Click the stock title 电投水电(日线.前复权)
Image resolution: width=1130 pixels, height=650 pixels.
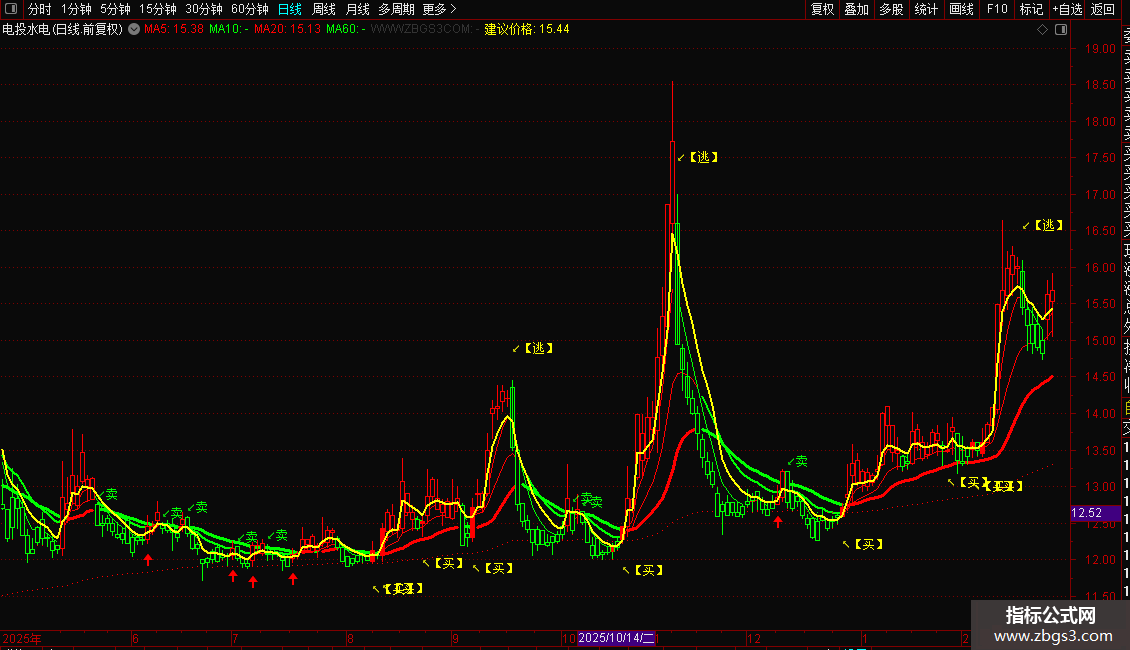click(x=63, y=30)
